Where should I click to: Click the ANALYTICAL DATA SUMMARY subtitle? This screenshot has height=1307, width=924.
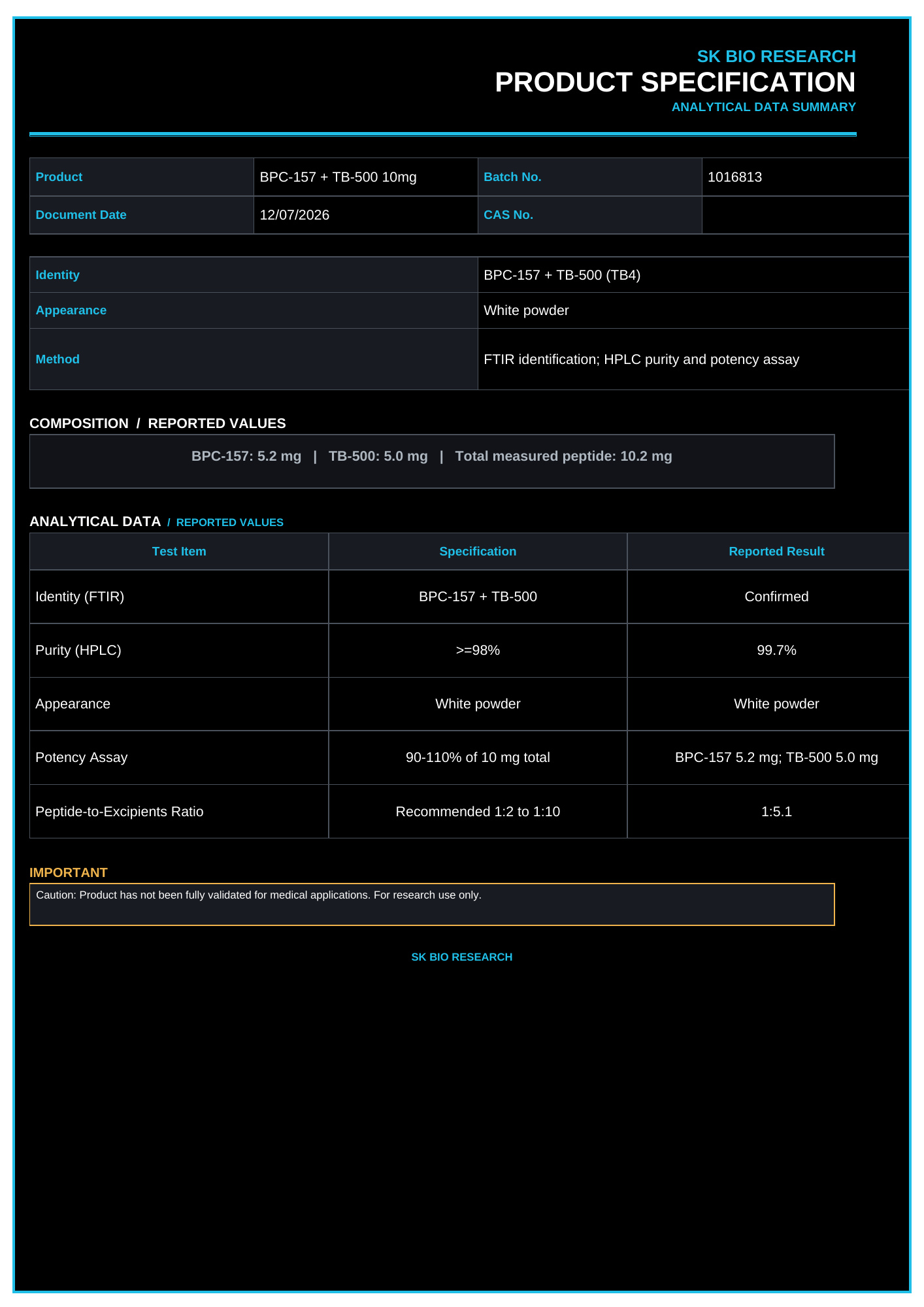click(x=763, y=107)
